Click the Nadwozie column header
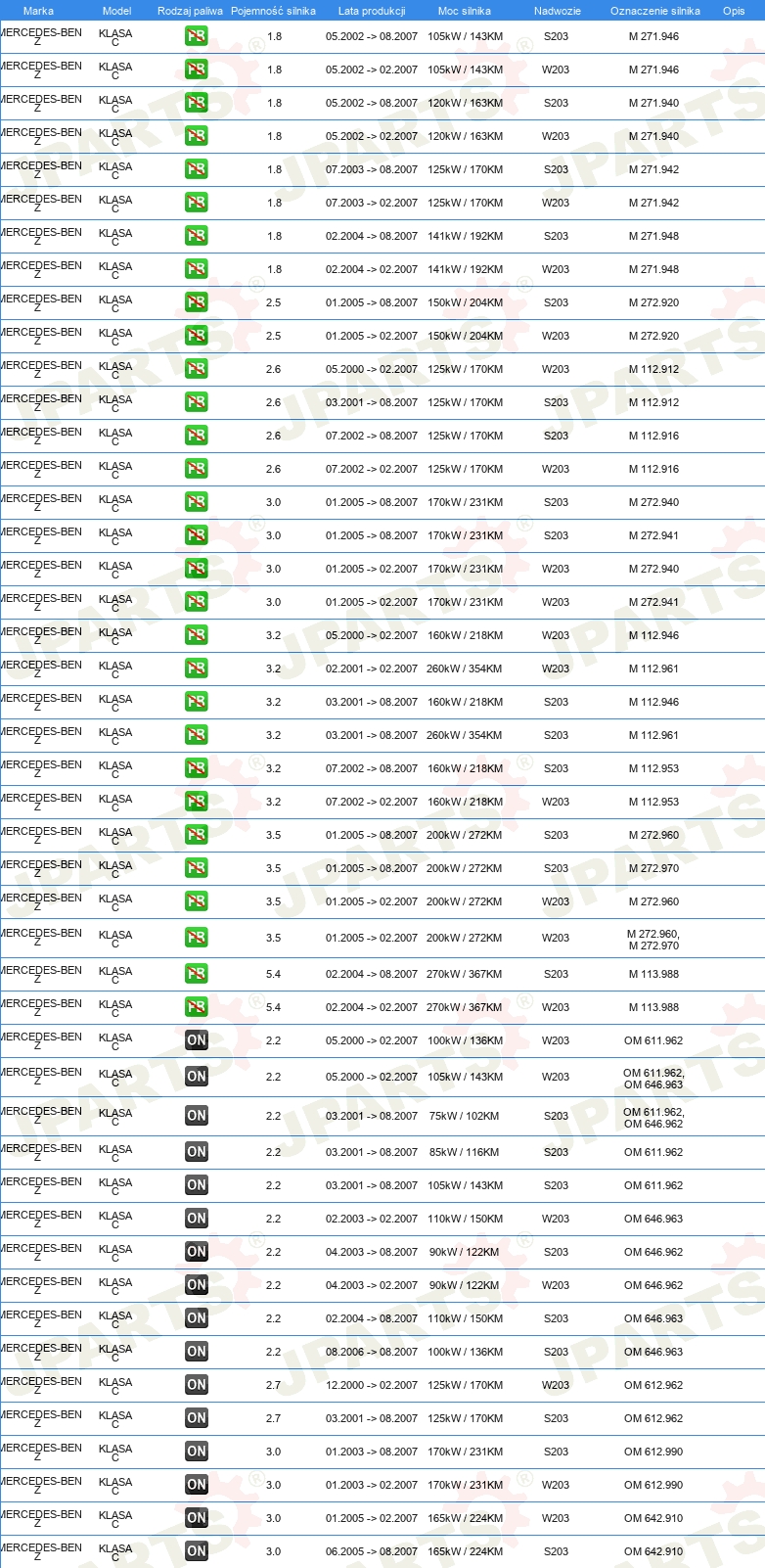Viewport: 765px width, 1568px height. click(557, 11)
